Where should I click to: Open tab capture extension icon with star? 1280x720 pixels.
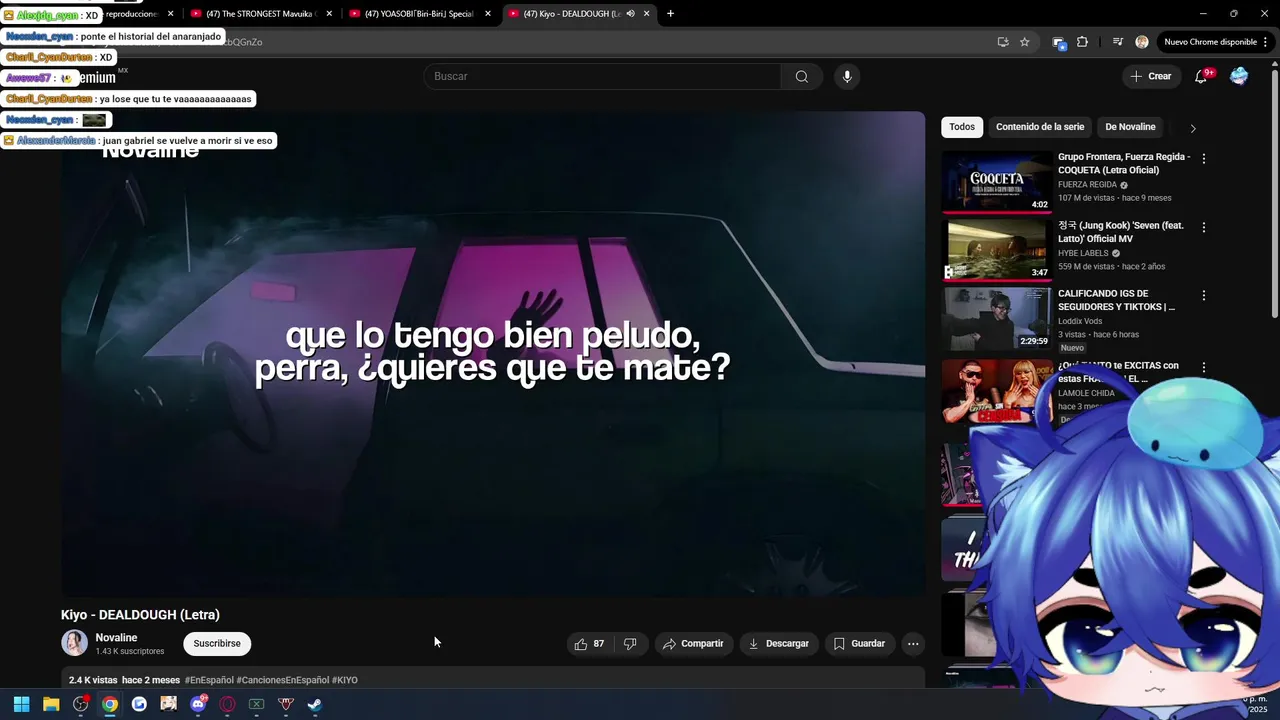(1059, 42)
